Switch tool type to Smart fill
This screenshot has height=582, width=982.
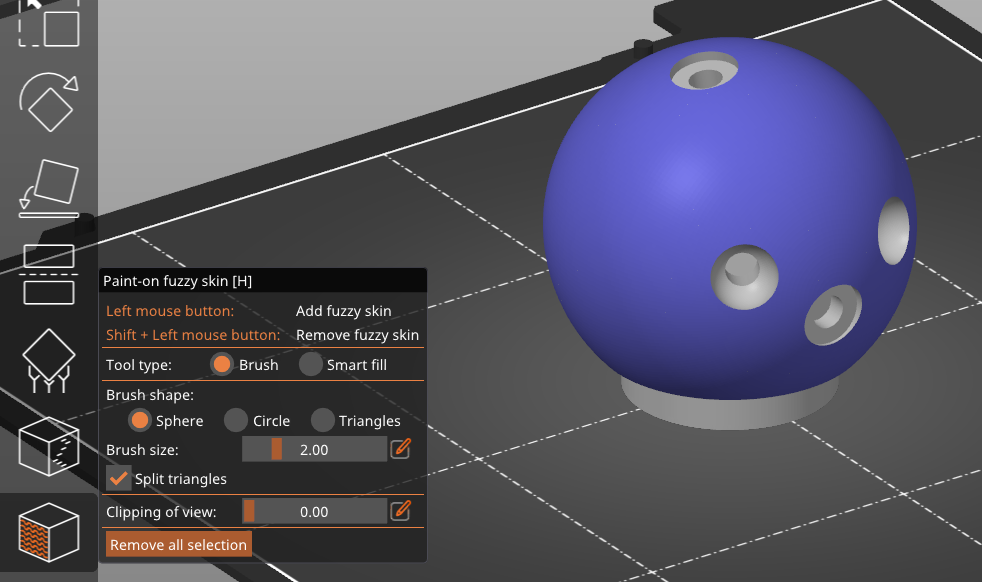pos(311,365)
